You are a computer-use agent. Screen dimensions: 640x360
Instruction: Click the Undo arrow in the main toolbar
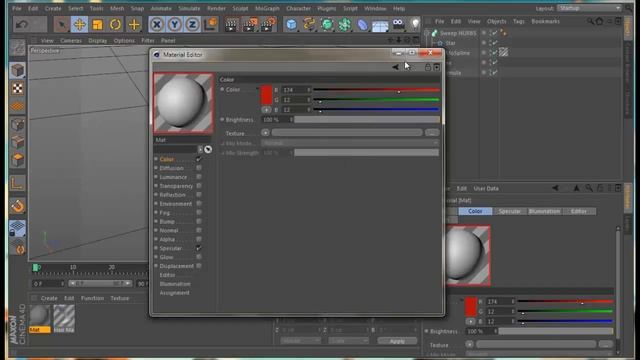click(21, 24)
